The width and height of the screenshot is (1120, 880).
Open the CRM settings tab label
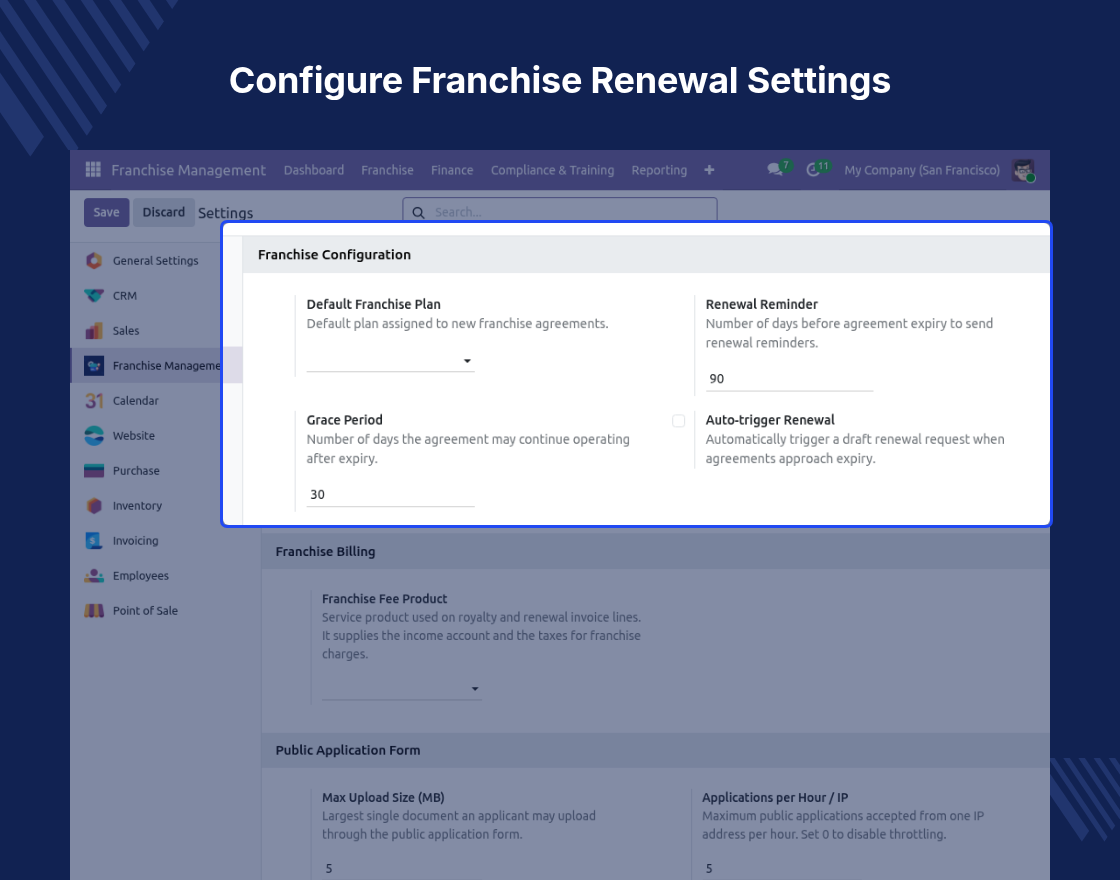124,296
